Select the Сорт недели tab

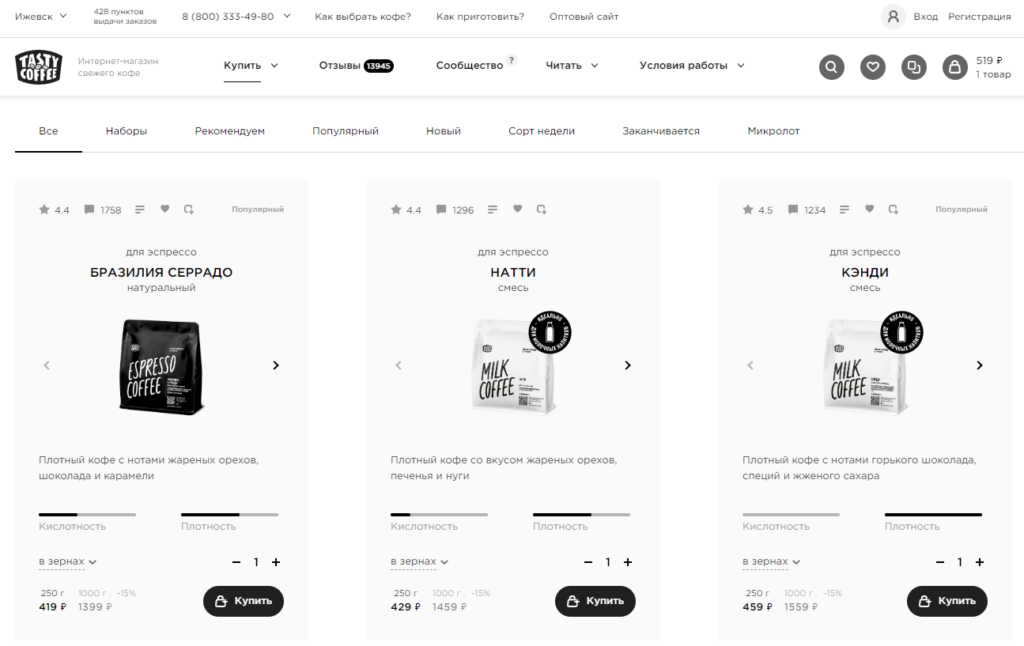pos(541,131)
